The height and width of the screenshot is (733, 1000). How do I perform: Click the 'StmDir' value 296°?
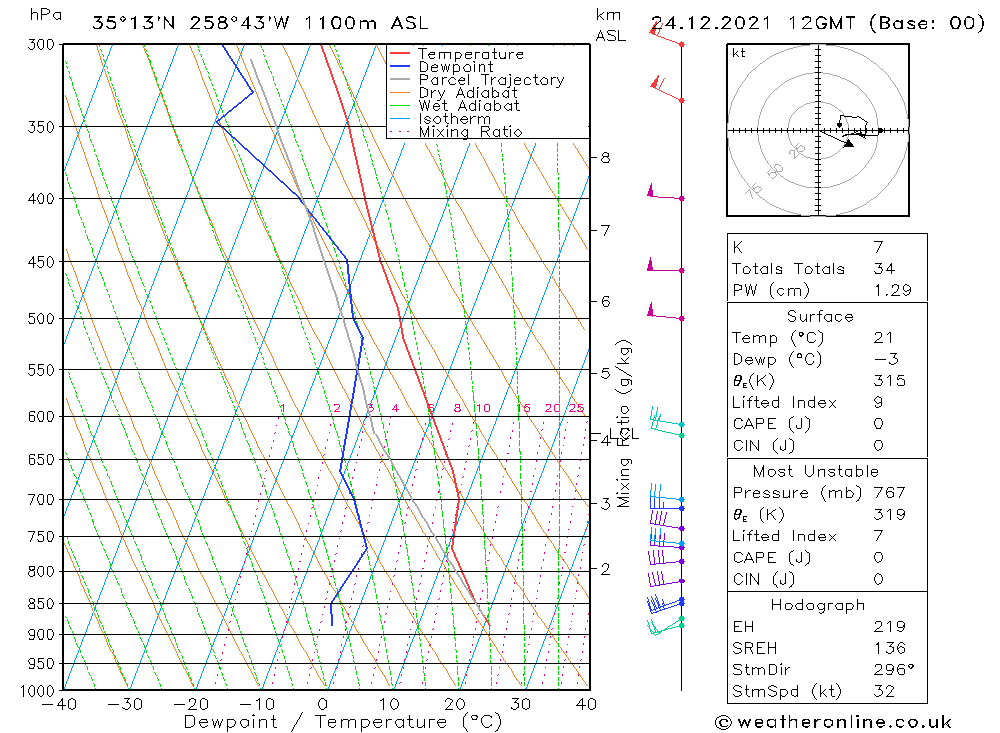[x=894, y=670]
